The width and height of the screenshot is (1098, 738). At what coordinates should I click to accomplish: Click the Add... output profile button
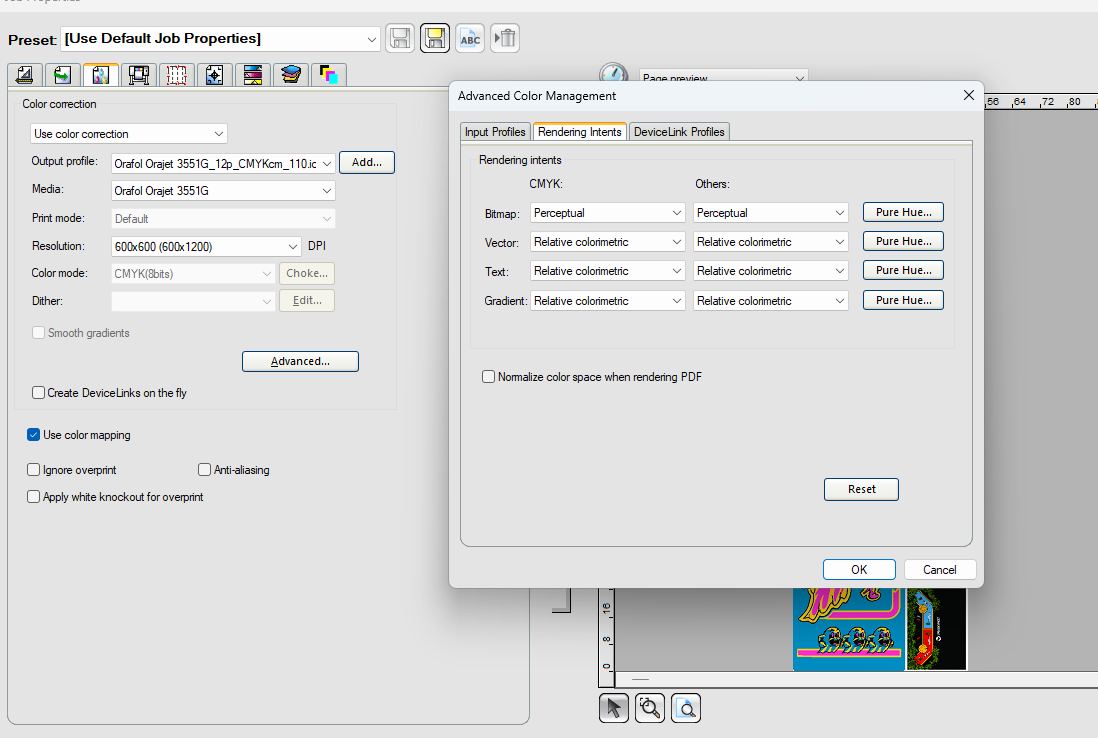coord(367,162)
